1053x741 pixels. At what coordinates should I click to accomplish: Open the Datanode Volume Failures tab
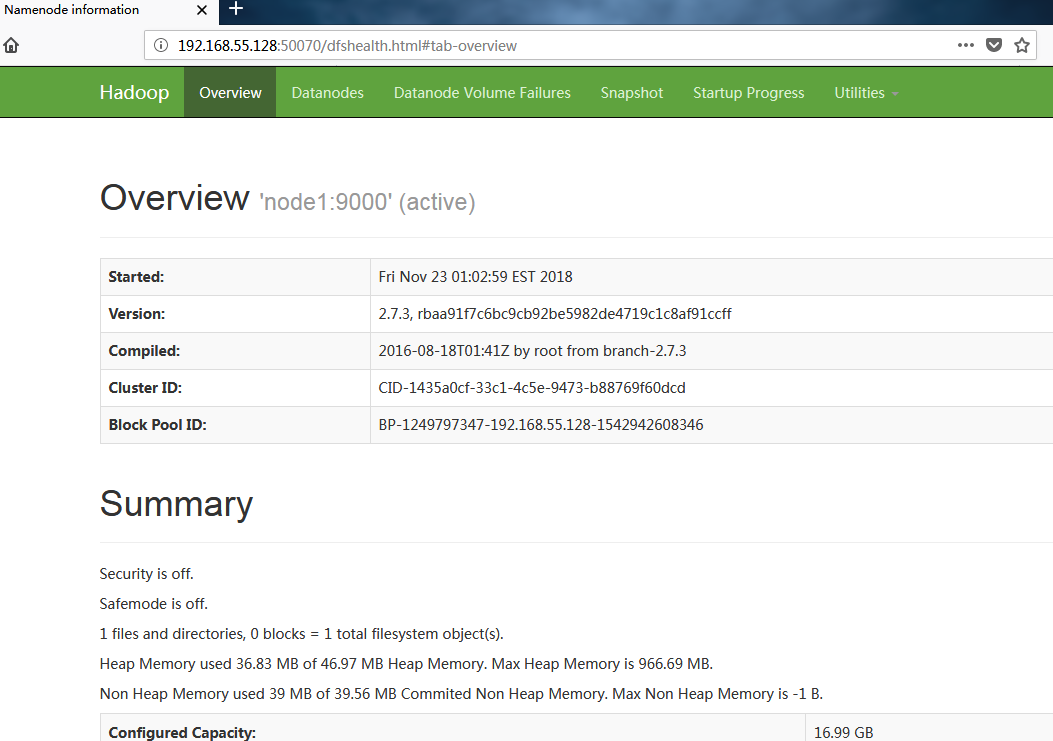(482, 93)
